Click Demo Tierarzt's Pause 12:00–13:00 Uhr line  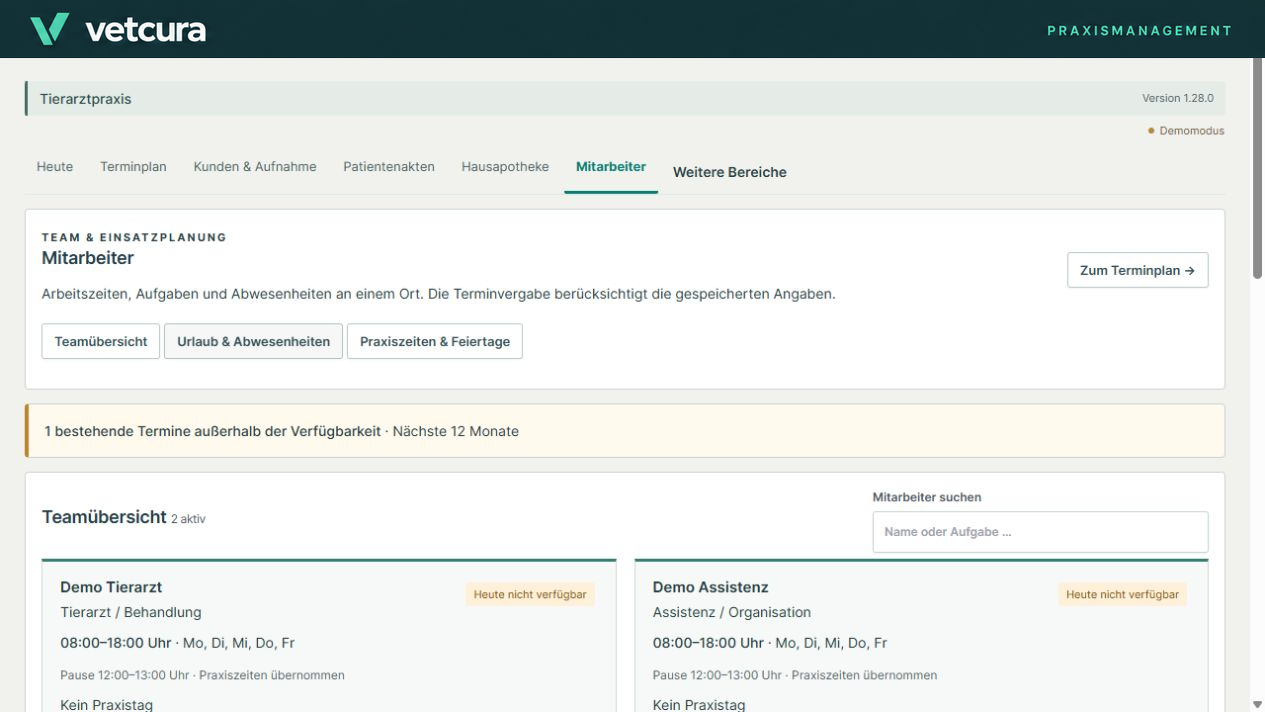[202, 675]
